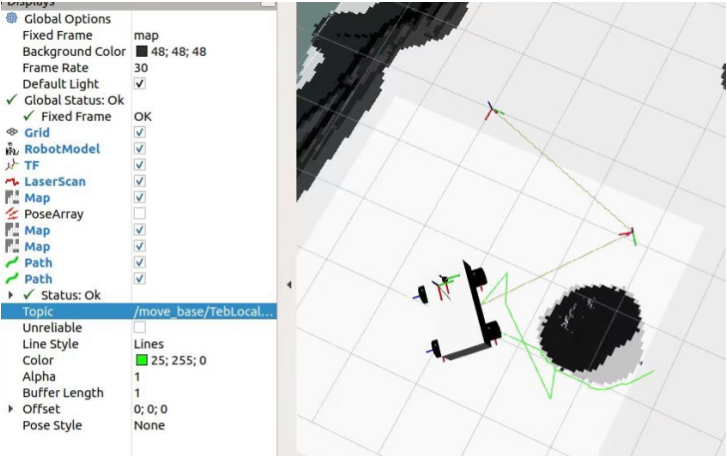Click the Grid display icon

(x=12, y=133)
